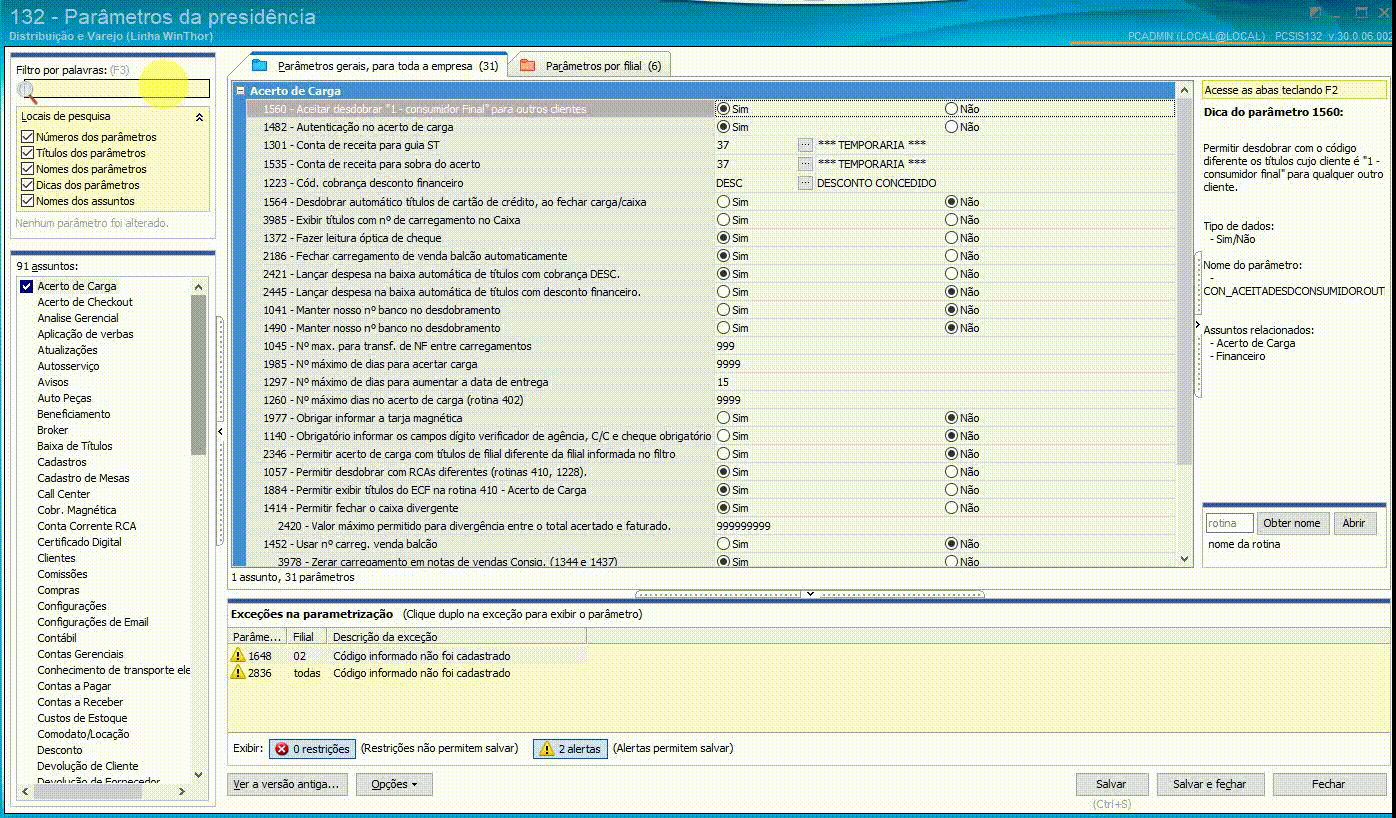Select Acerto de Checkout subject
The height and width of the screenshot is (818, 1396).
coord(85,302)
